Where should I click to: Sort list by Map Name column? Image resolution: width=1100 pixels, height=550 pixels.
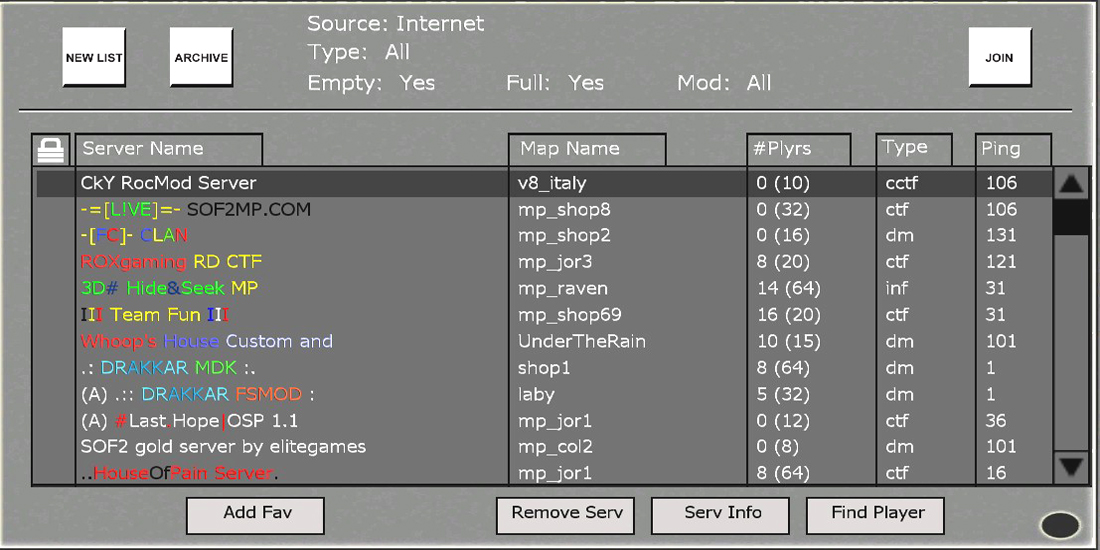[x=586, y=149]
